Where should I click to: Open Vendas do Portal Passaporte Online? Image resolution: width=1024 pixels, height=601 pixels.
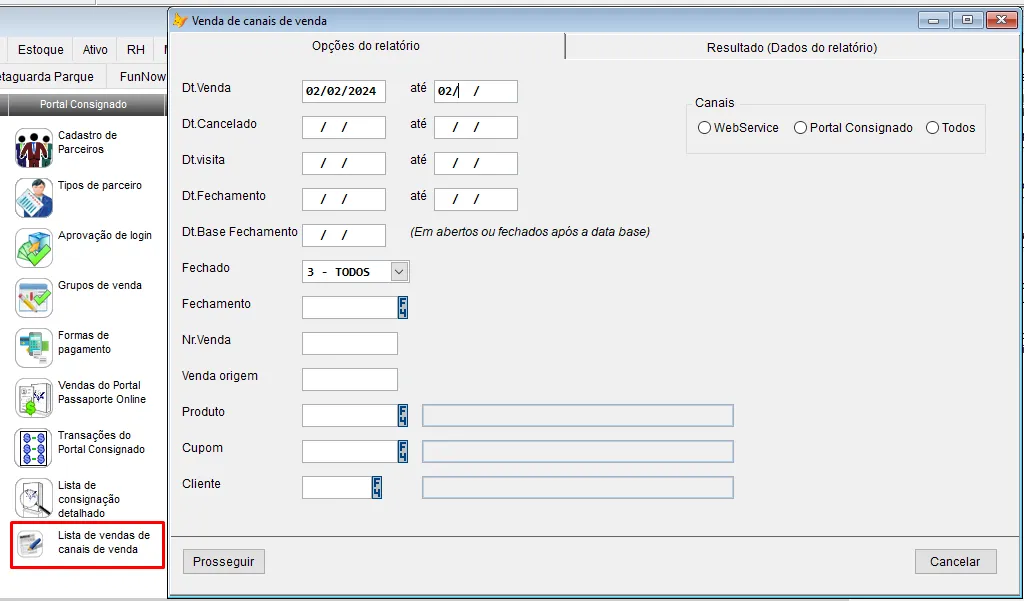[x=33, y=398]
